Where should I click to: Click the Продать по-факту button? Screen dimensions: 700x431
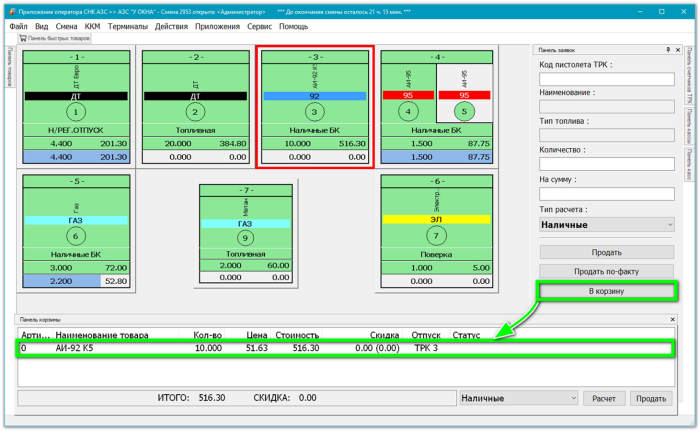(x=606, y=271)
